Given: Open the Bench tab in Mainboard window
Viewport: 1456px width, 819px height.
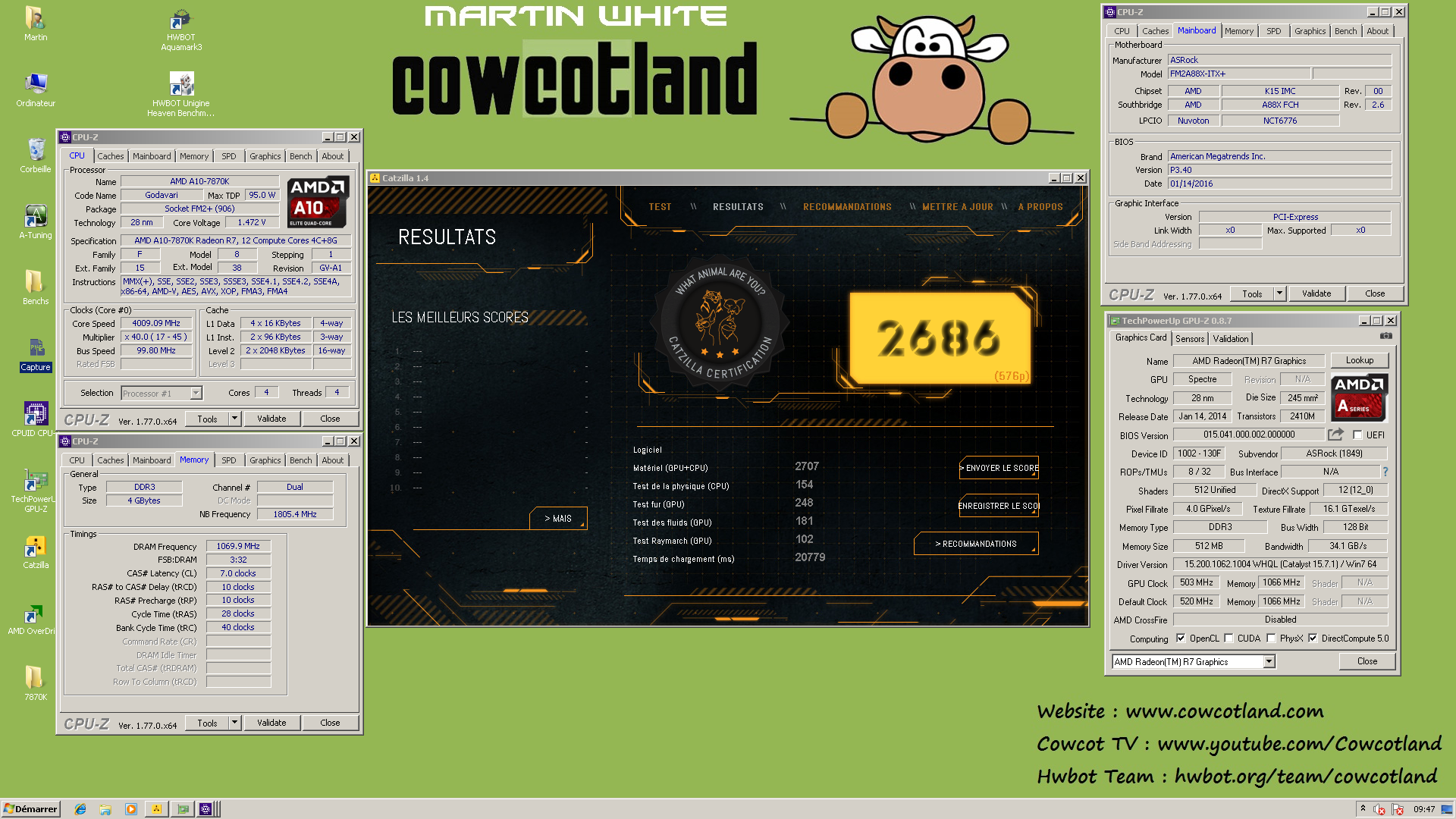Looking at the screenshot, I should pyautogui.click(x=1346, y=31).
